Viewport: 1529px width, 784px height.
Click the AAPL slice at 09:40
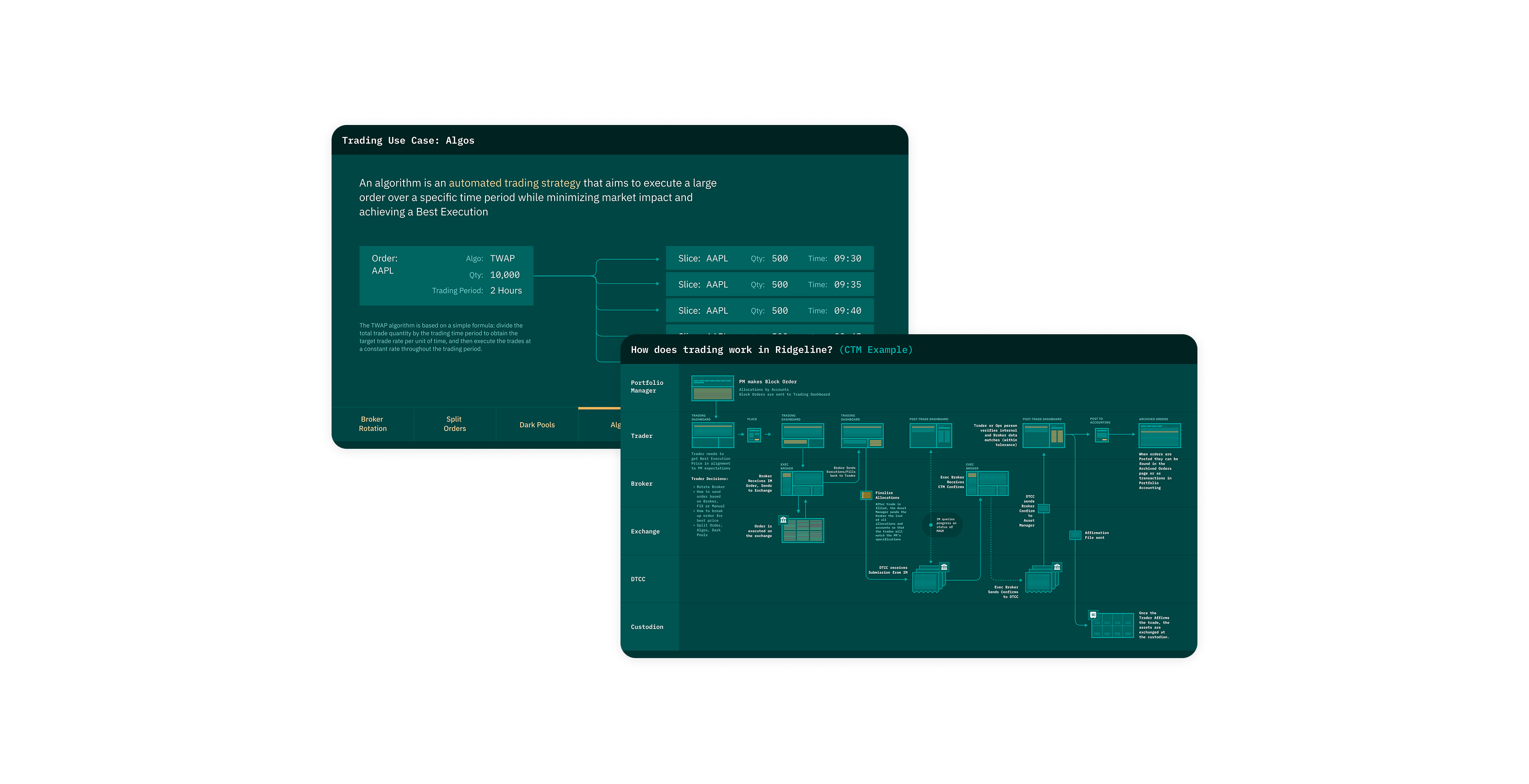point(769,311)
